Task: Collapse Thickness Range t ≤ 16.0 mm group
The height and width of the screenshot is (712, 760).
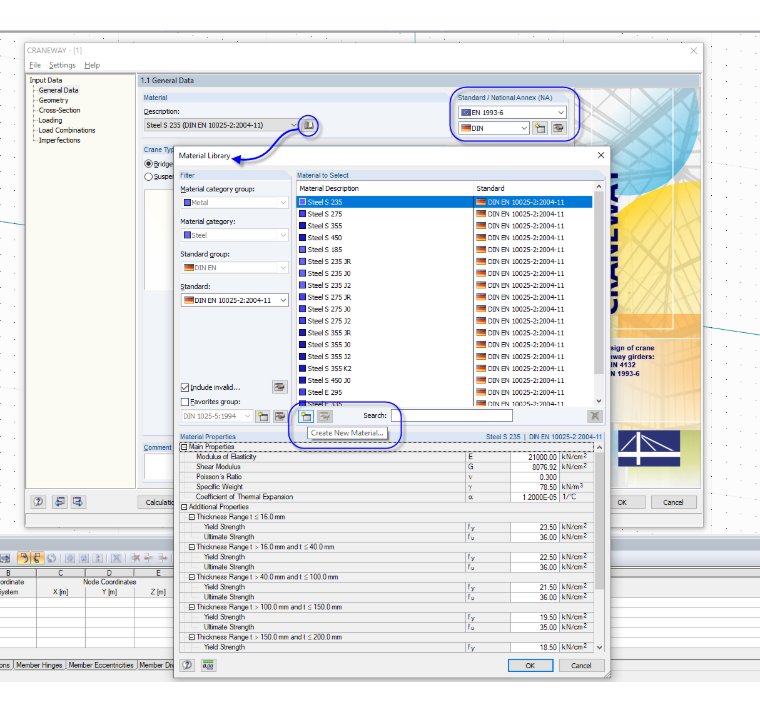Action: point(192,517)
